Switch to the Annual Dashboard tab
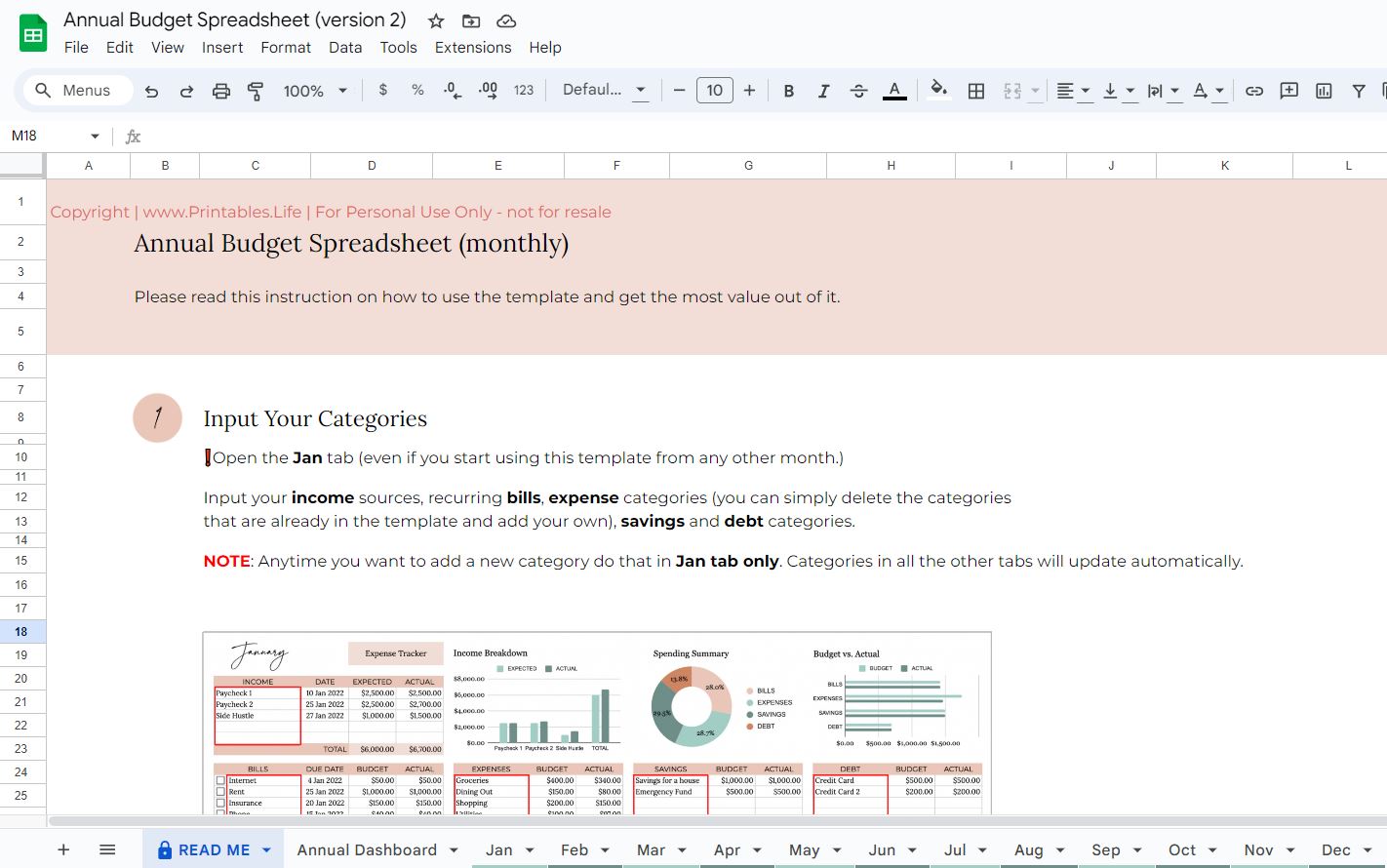The image size is (1387, 868). click(x=367, y=849)
